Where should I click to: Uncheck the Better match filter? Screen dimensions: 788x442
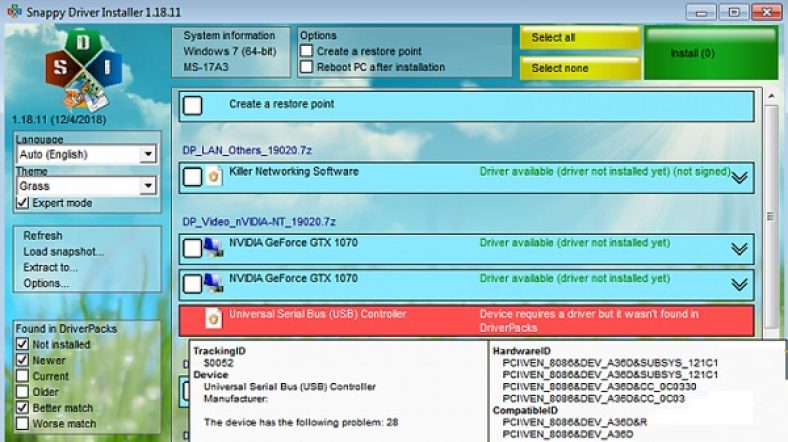[x=22, y=407]
